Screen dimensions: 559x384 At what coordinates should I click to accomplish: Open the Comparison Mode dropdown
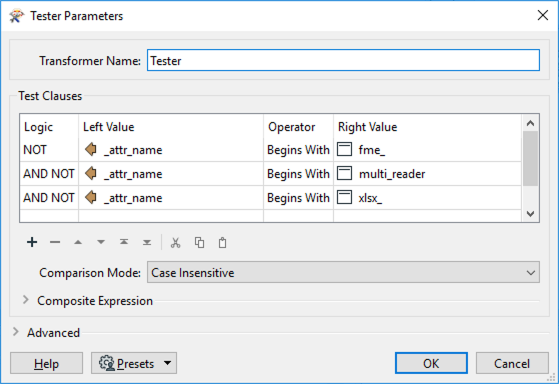point(343,272)
